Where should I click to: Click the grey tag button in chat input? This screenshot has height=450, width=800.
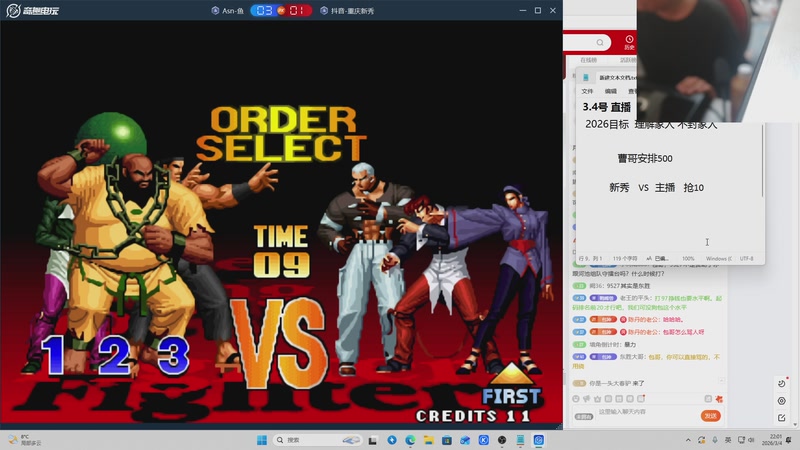click(x=584, y=417)
